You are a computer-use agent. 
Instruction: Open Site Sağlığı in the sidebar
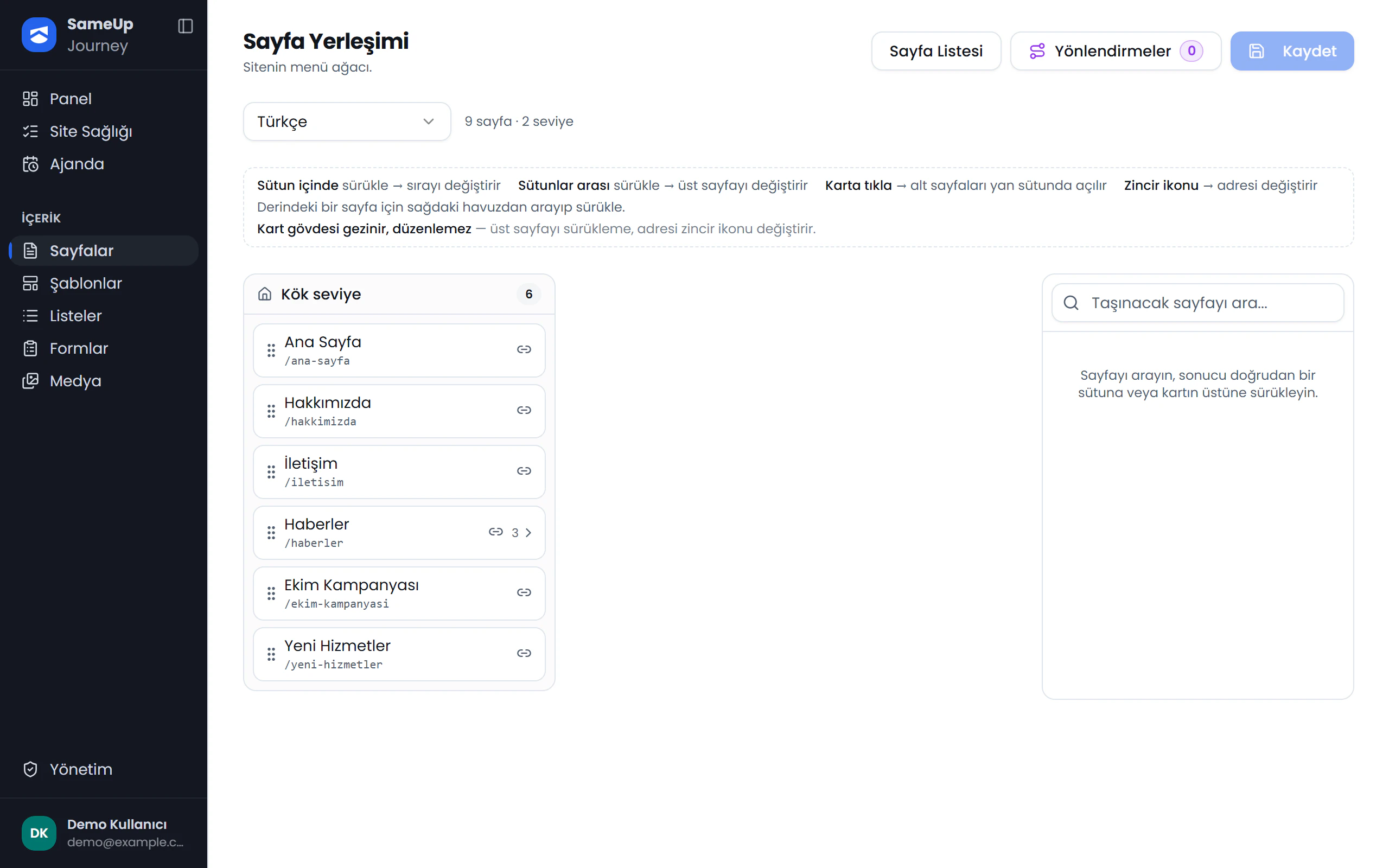coord(104,131)
